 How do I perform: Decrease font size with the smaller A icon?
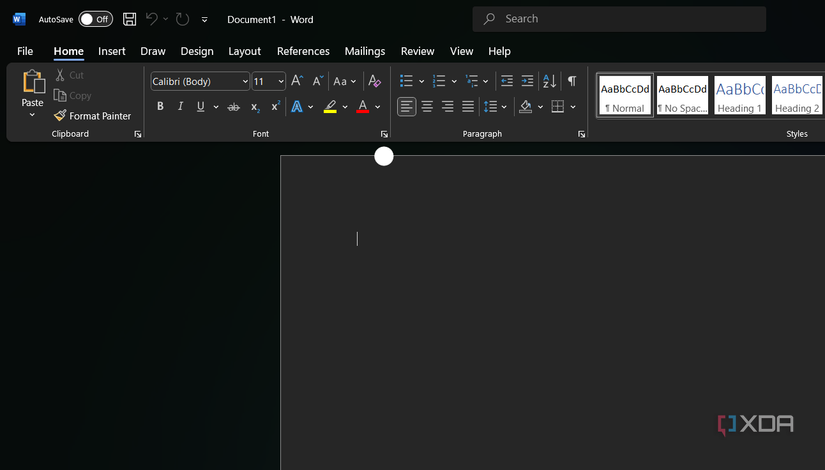click(x=318, y=81)
